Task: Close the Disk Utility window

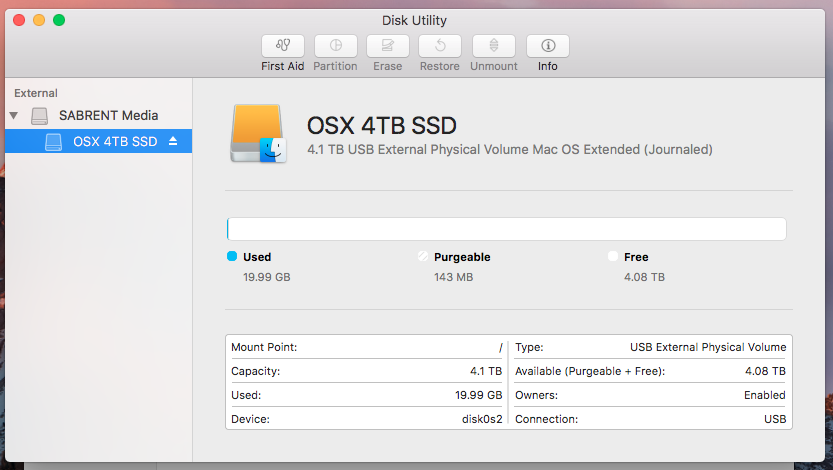Action: (19, 20)
